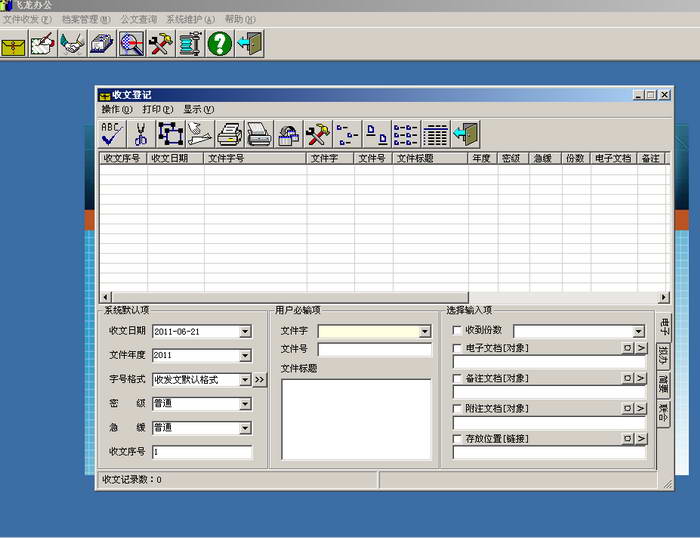Open the 打印 menu in 收文登记 window
The width and height of the screenshot is (700, 538).
pyautogui.click(x=157, y=109)
